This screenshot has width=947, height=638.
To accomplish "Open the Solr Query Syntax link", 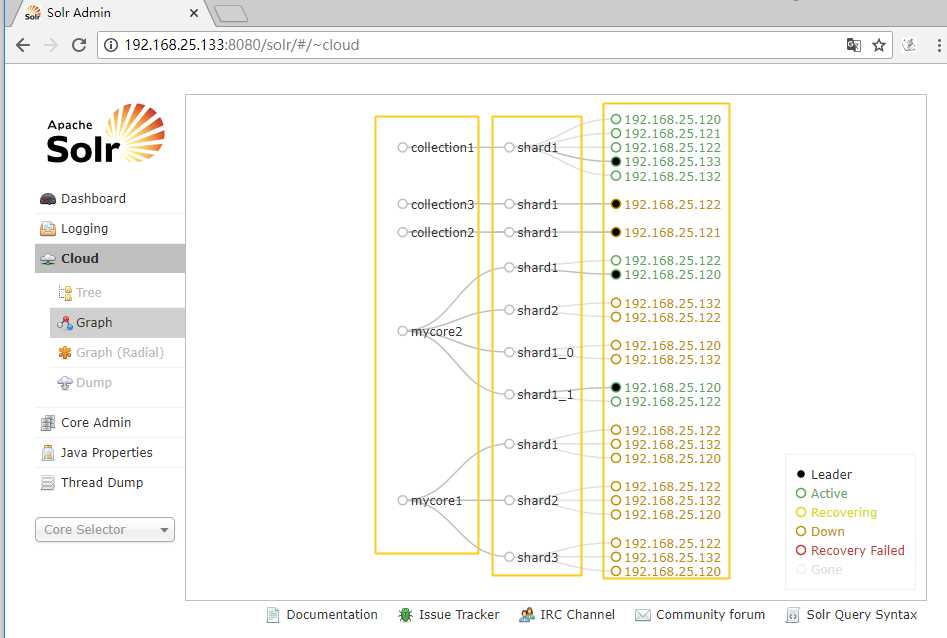I will coord(862,615).
